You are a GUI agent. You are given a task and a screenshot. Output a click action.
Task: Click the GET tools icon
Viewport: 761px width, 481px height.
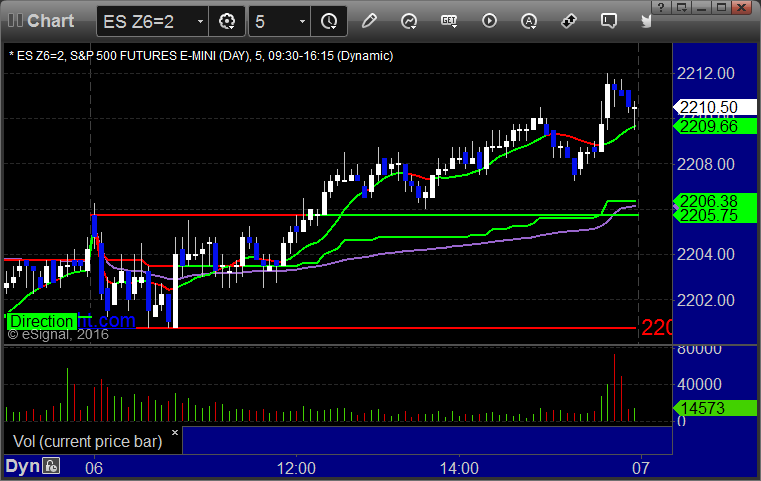449,21
